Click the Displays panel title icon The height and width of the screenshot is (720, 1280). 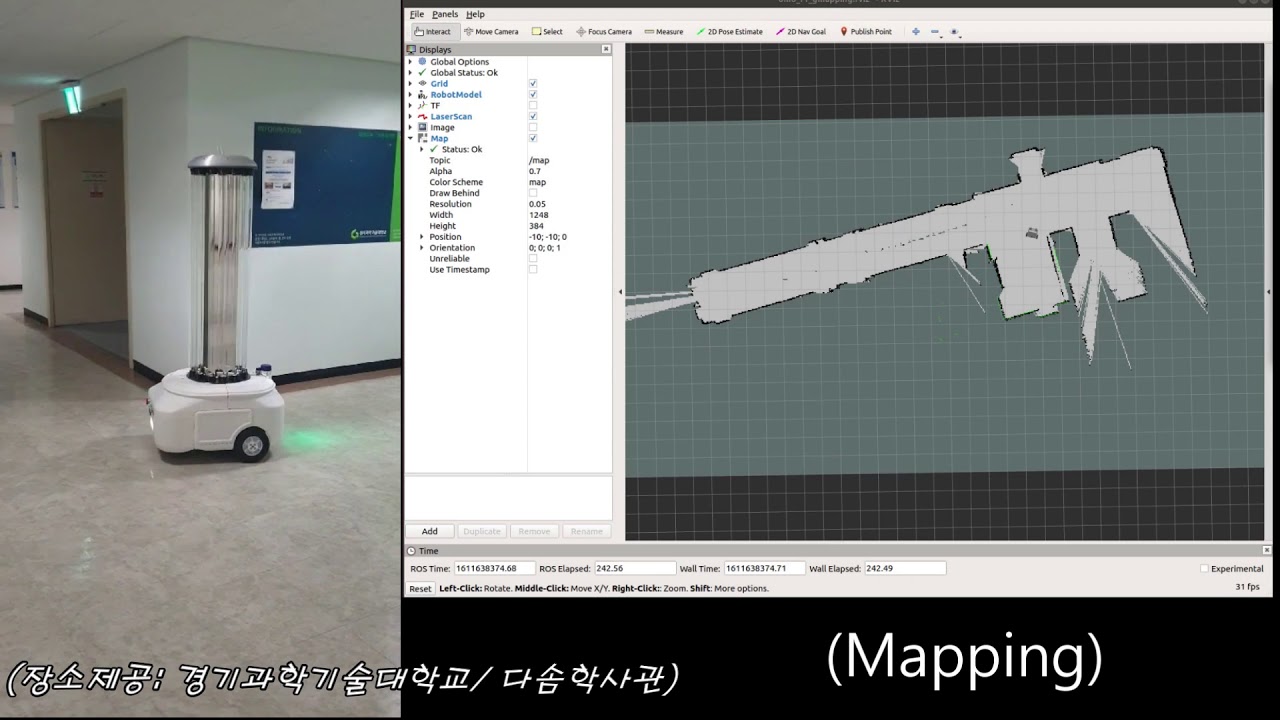click(x=411, y=49)
